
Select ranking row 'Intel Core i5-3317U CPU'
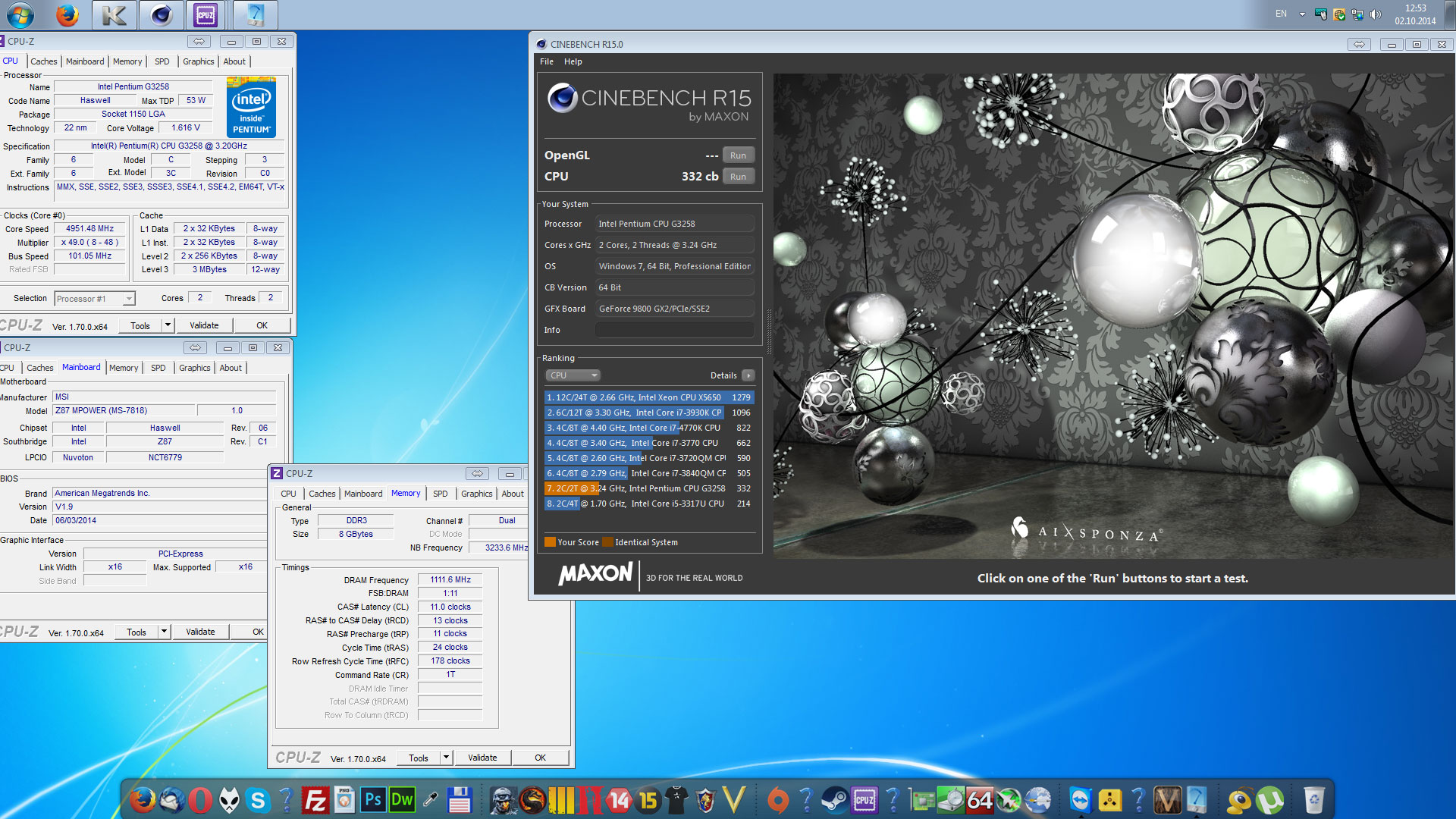(x=648, y=504)
